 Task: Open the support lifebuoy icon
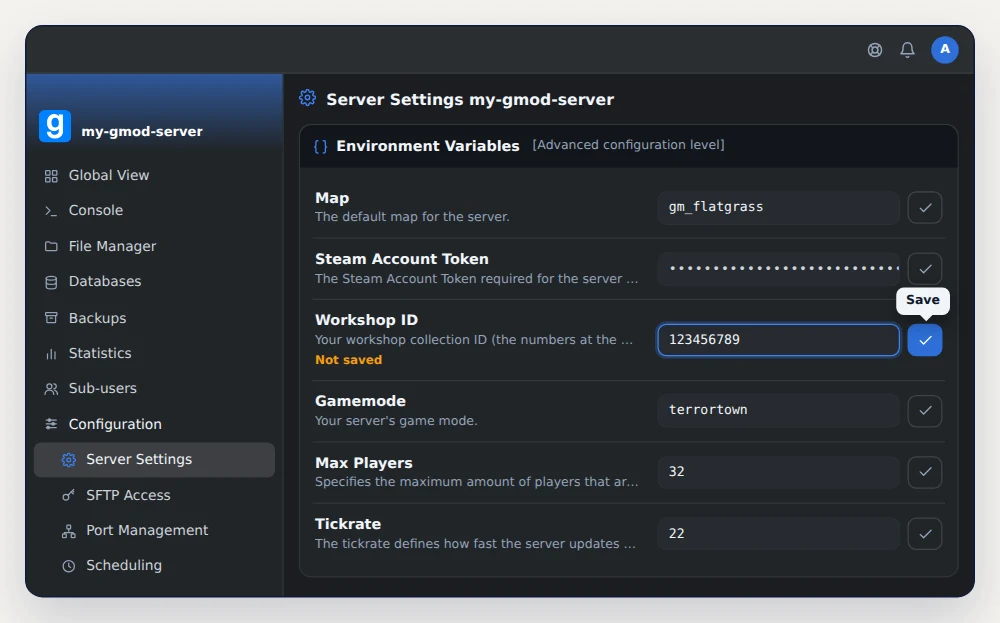874,50
